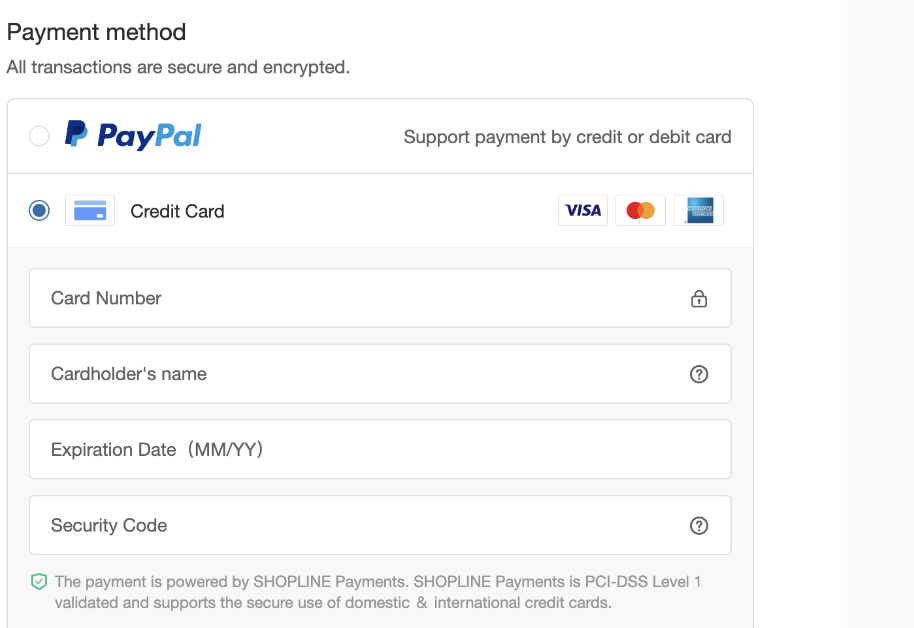Click "Support payment by credit or debit card" text
This screenshot has height=628, width=914.
click(x=567, y=137)
